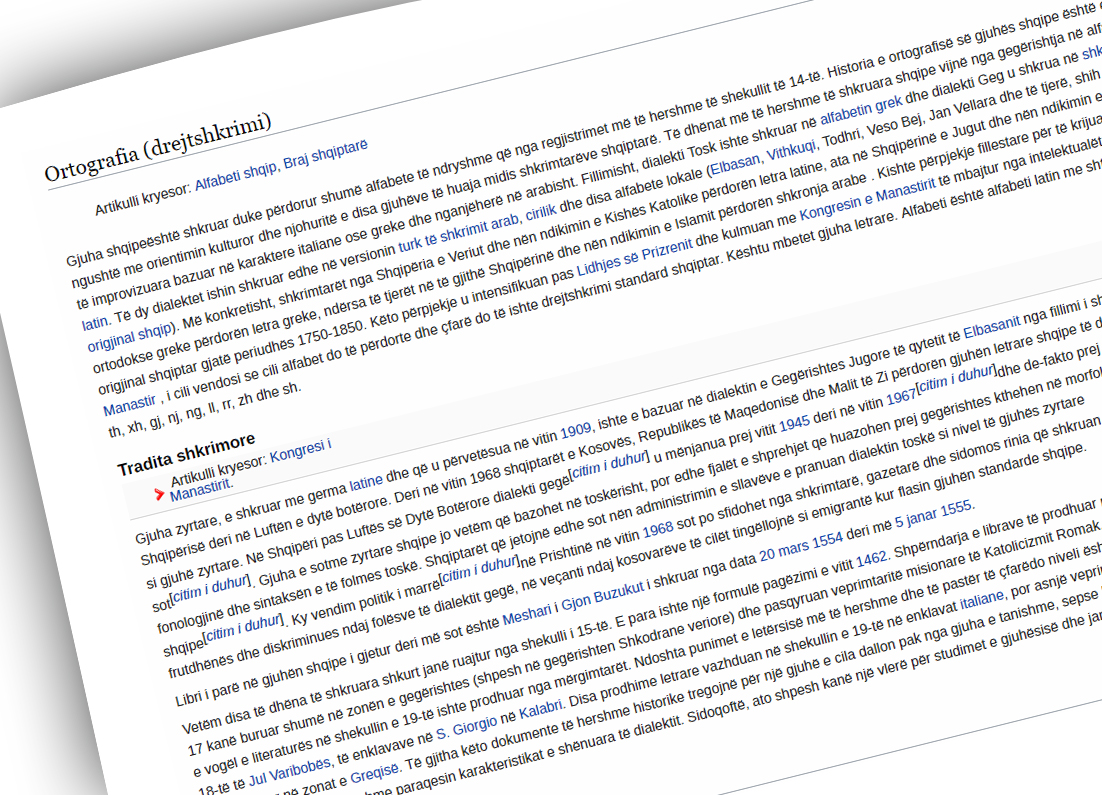The height and width of the screenshot is (795, 1102).
Task: Open the 'turk të shkrimit arab' link
Action: (458, 233)
